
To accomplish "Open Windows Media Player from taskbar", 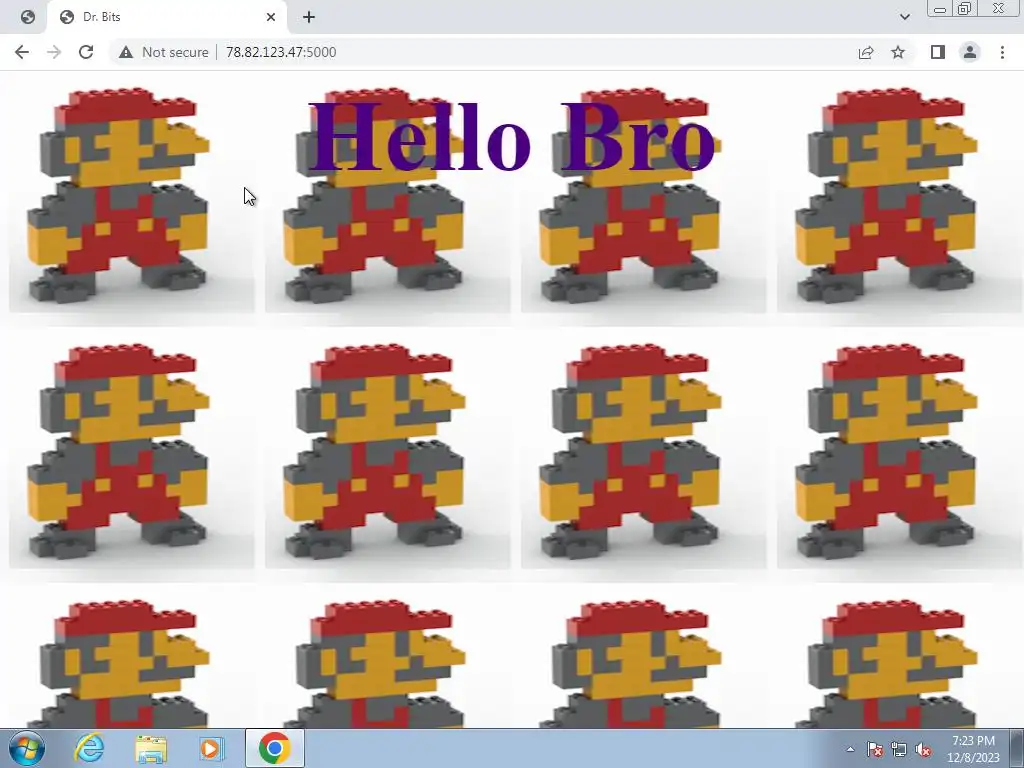I will coord(211,748).
